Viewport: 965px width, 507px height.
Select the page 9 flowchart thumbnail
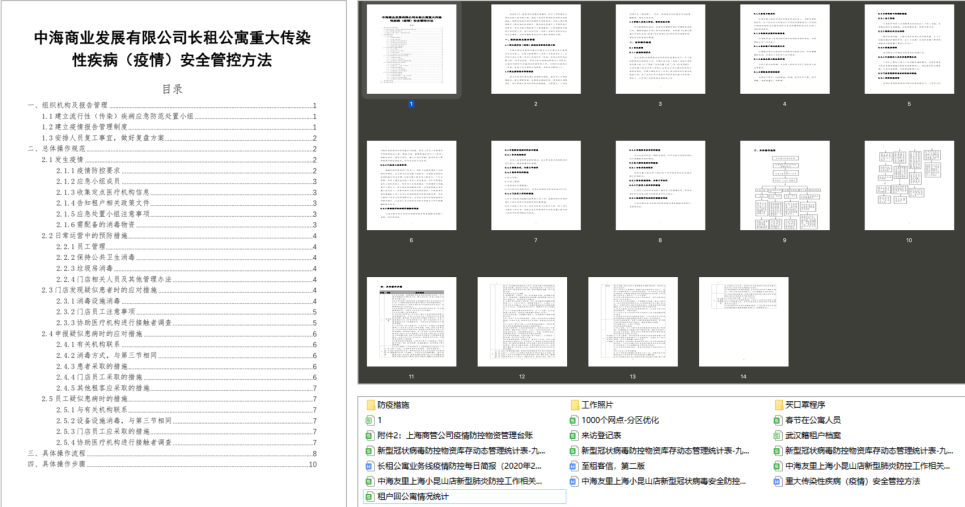(785, 185)
